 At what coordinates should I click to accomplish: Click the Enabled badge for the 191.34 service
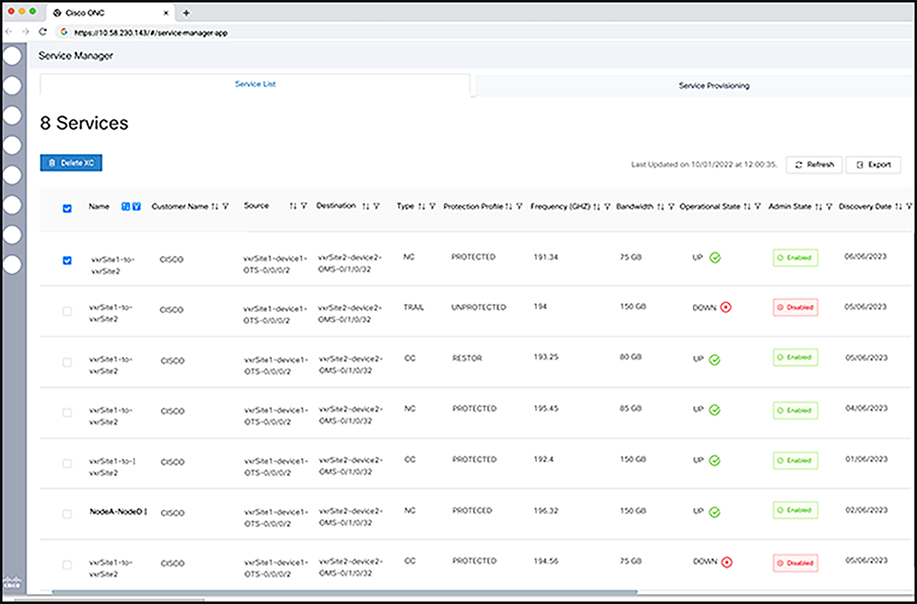point(795,257)
